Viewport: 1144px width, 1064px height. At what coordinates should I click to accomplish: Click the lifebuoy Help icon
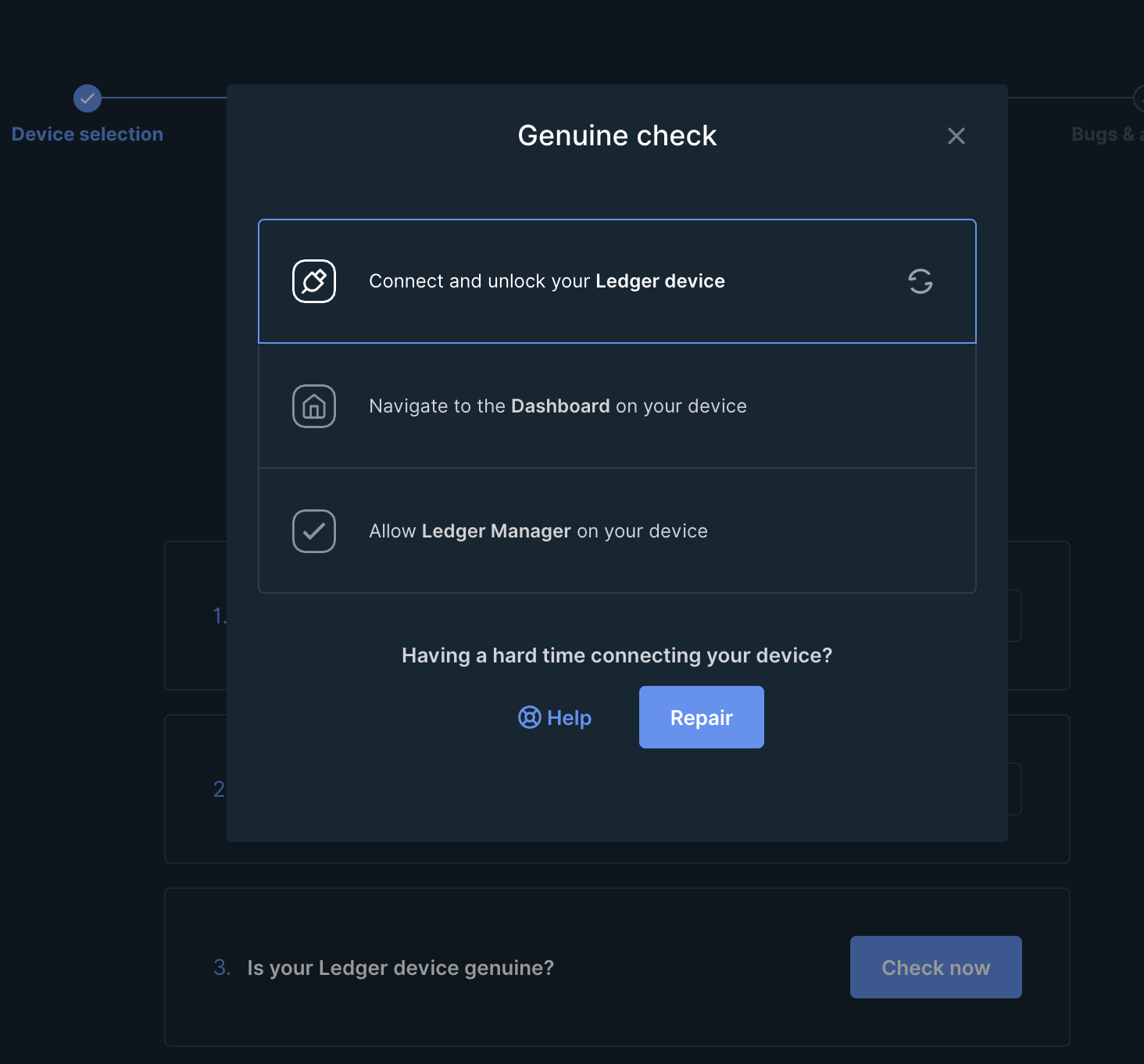point(529,717)
